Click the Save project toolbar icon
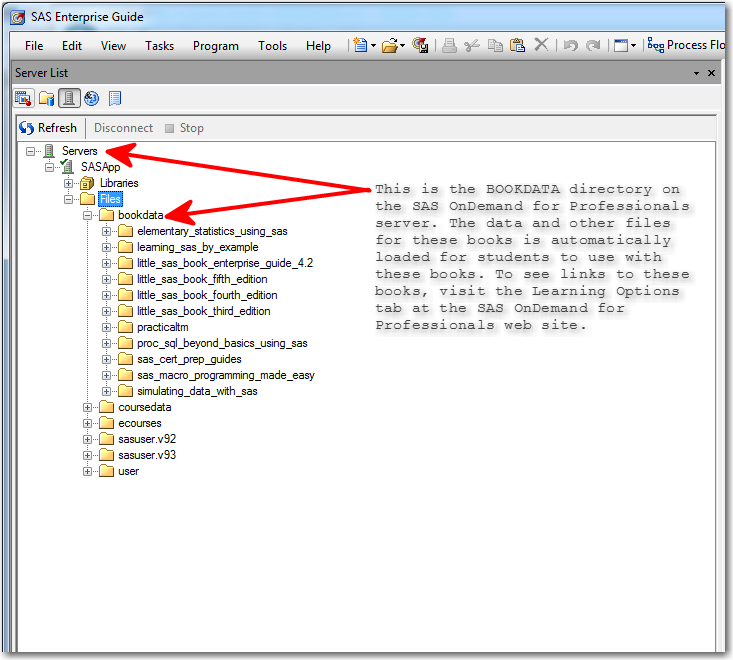This screenshot has height=660, width=733. pos(420,45)
